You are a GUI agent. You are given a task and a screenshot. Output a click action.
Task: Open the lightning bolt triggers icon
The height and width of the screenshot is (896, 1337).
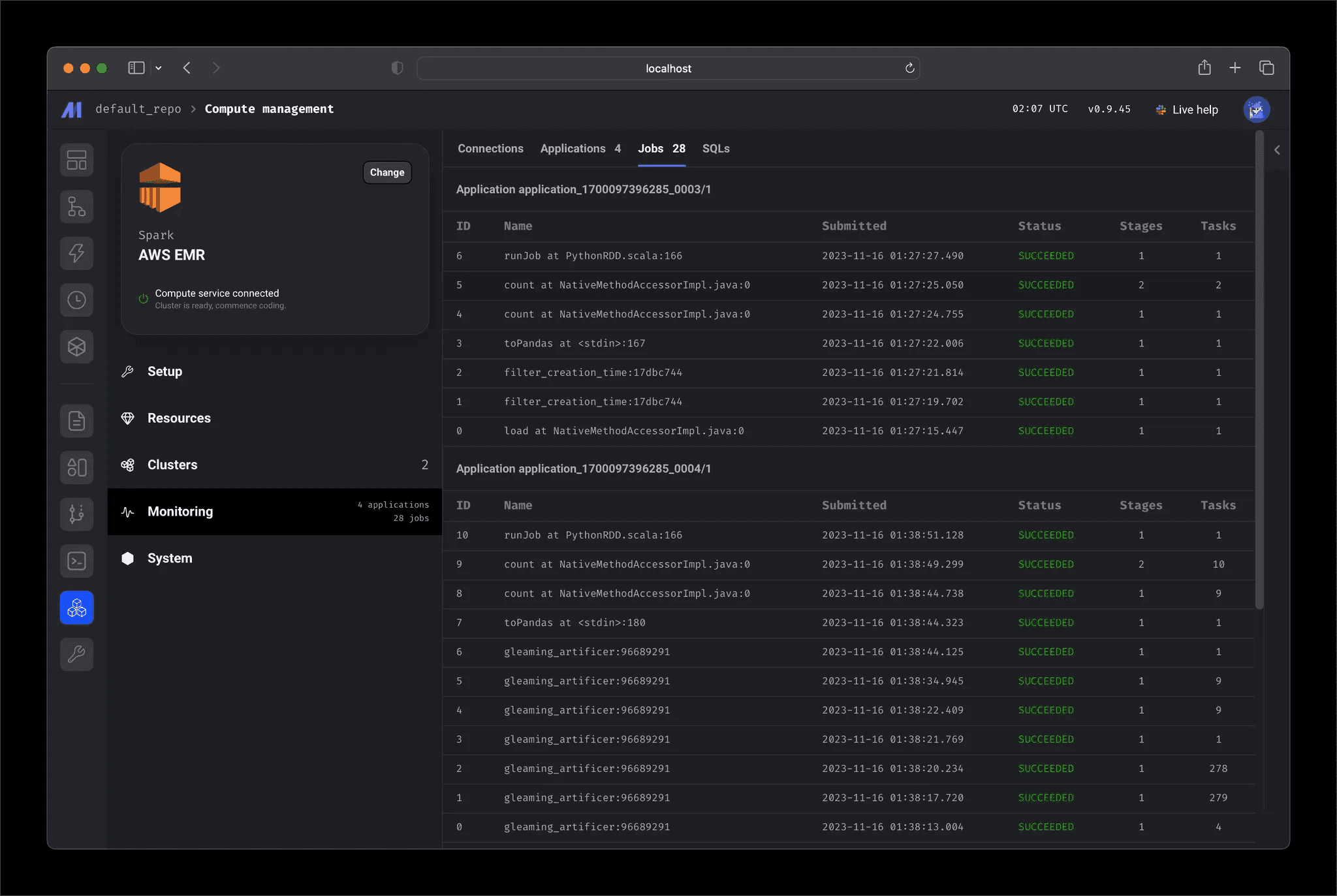pyautogui.click(x=77, y=253)
